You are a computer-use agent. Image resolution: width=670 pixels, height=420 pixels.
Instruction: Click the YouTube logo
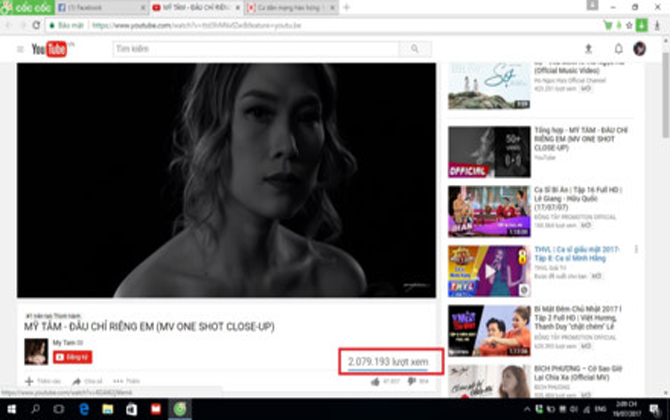point(49,49)
